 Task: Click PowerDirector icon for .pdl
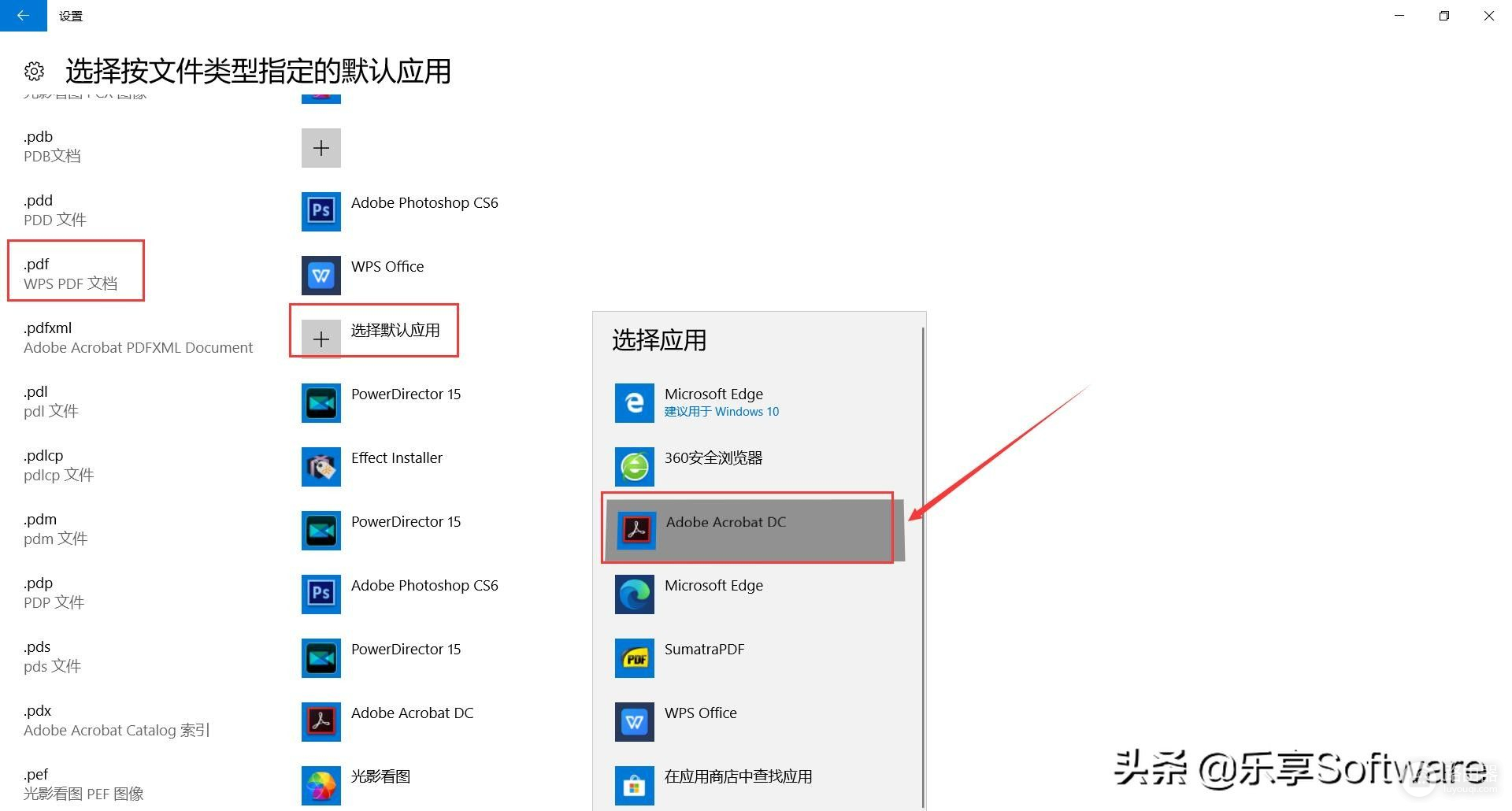point(321,403)
